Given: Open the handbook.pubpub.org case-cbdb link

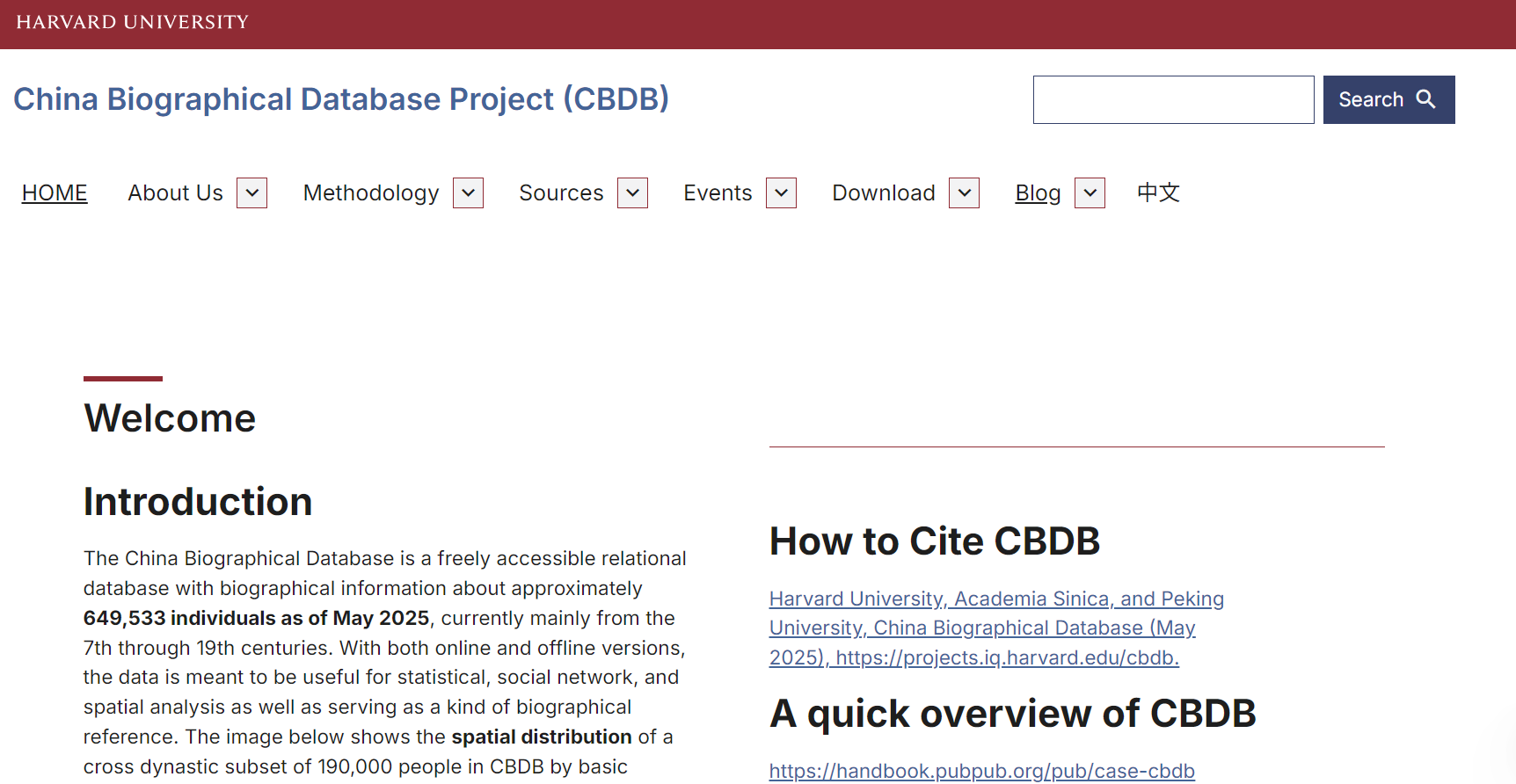Looking at the screenshot, I should (x=981, y=771).
